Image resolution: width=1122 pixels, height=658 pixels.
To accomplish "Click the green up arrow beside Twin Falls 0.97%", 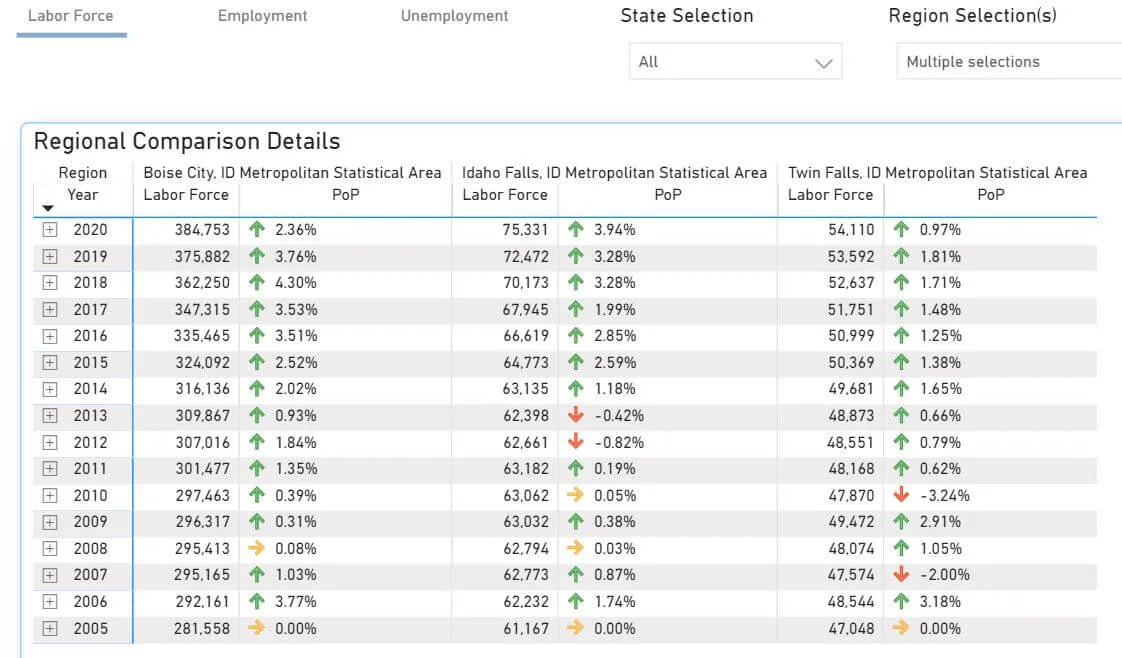I will [x=902, y=229].
